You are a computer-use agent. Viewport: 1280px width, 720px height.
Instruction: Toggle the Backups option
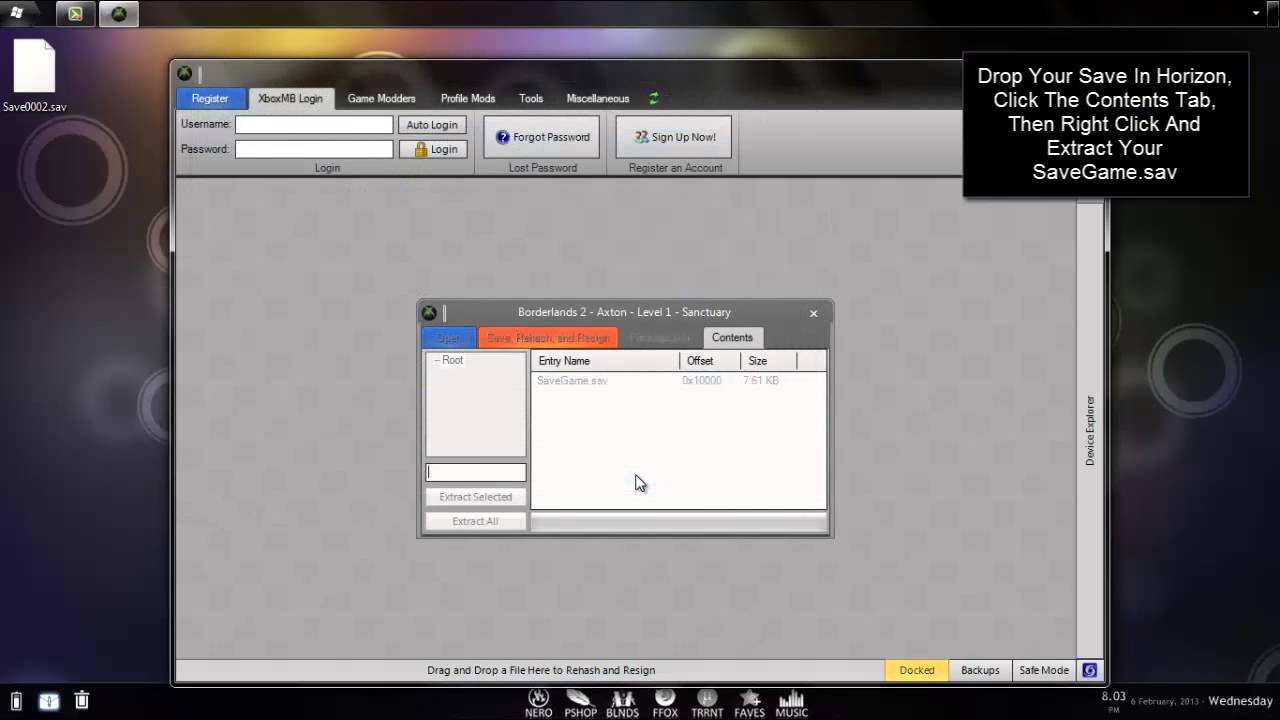point(980,670)
